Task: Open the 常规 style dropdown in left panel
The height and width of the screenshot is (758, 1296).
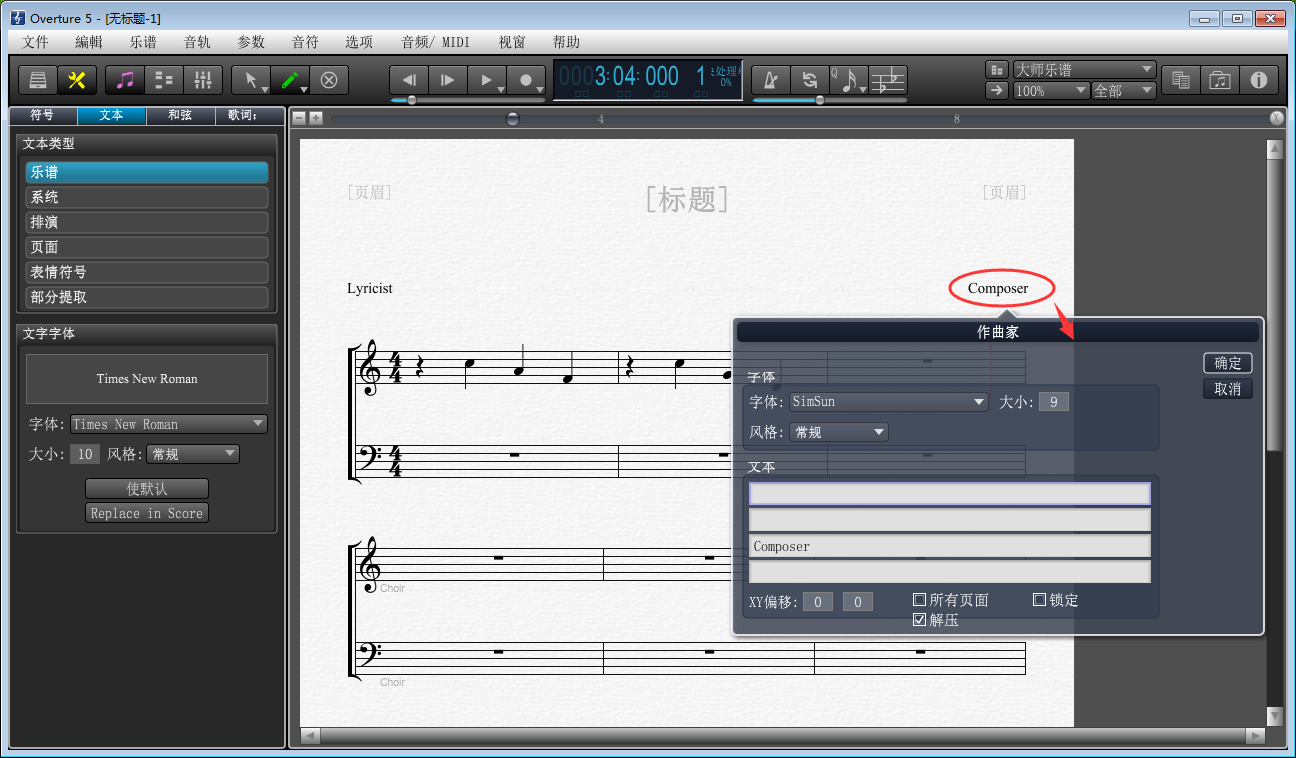Action: click(x=193, y=454)
